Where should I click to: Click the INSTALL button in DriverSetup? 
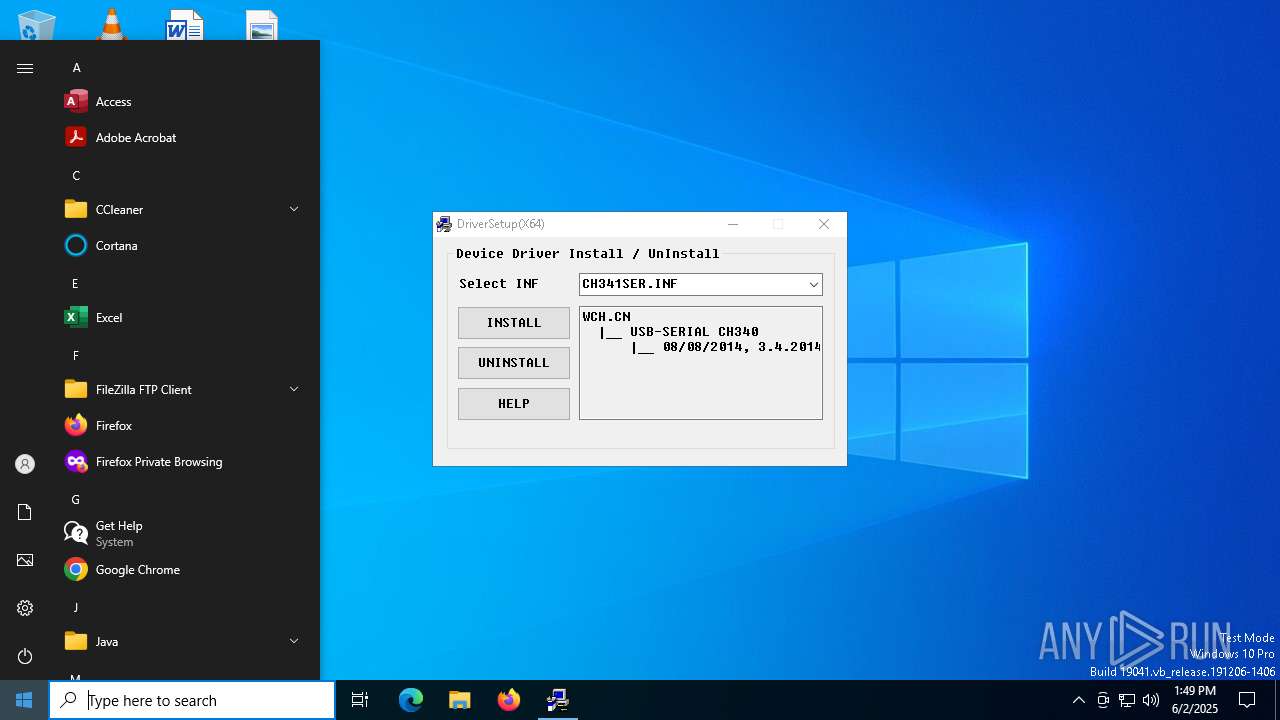(x=513, y=323)
